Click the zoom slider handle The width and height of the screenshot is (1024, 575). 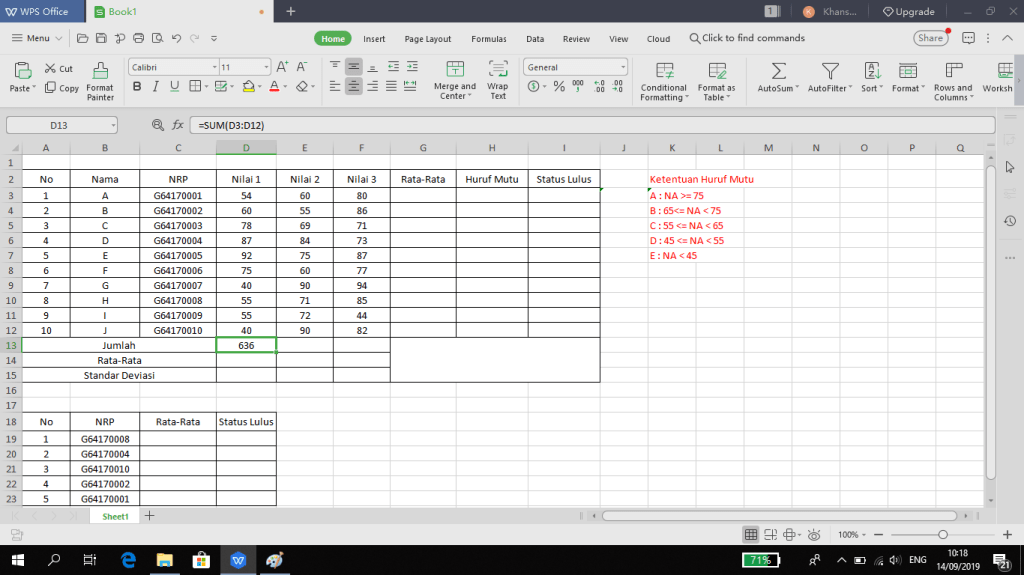tap(942, 535)
